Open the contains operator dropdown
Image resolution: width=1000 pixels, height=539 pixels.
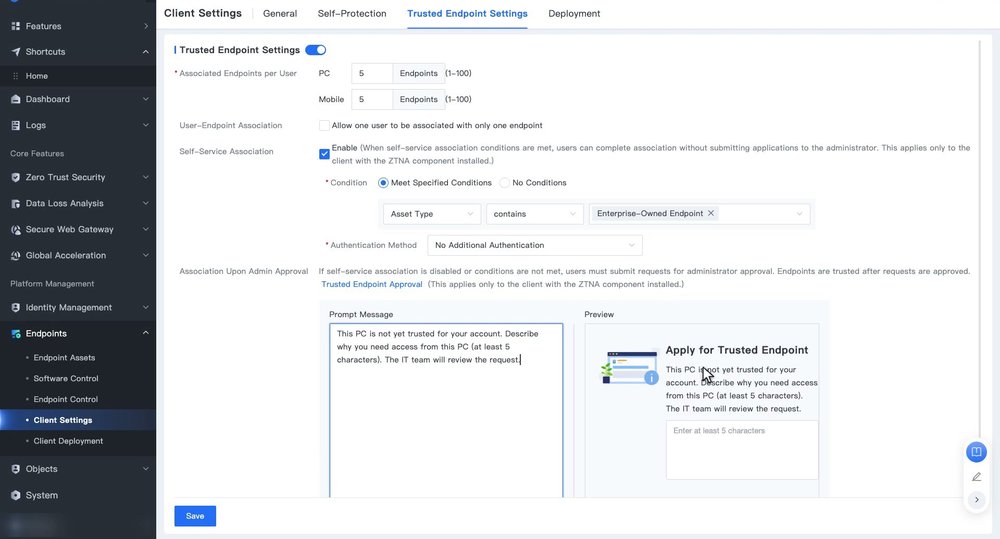coord(534,214)
